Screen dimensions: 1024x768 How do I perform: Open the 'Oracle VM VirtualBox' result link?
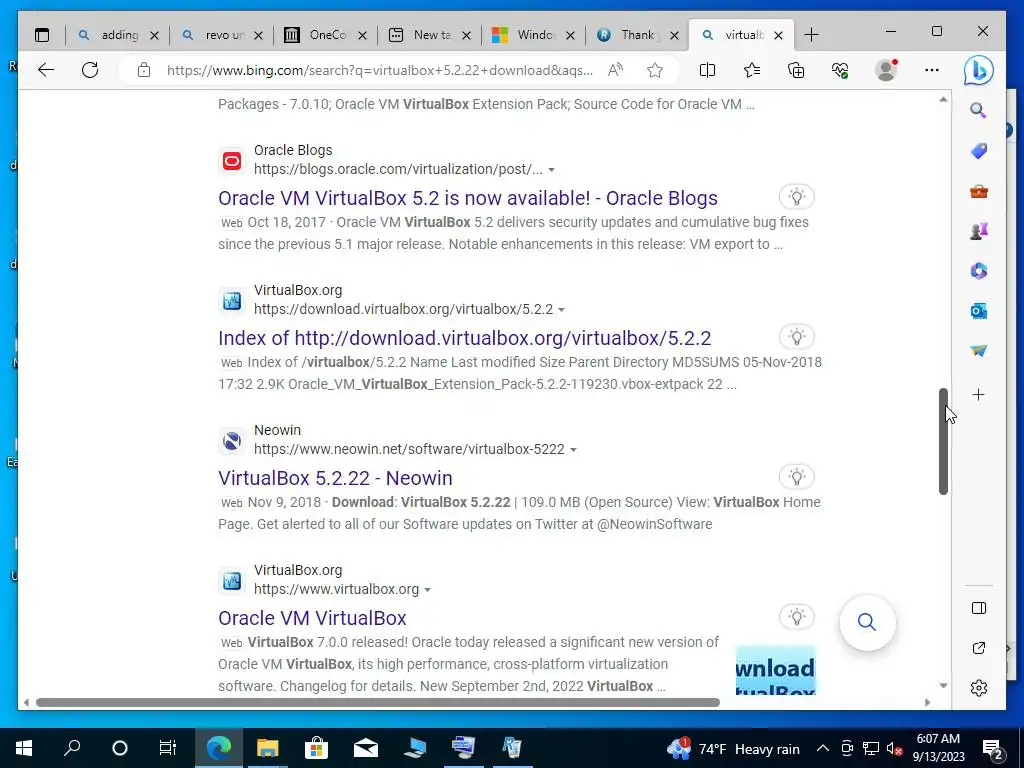pos(312,618)
